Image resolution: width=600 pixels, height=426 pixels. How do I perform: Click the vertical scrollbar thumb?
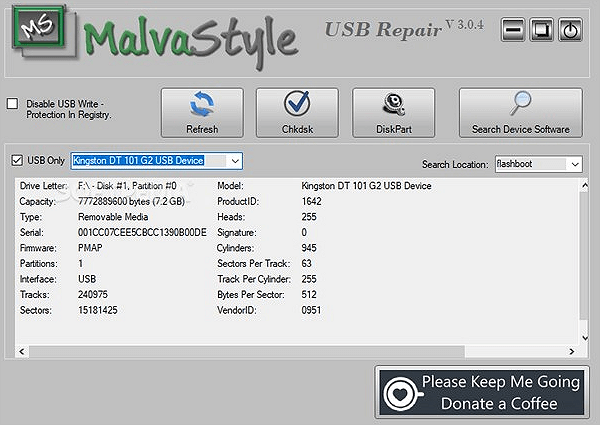click(x=584, y=256)
